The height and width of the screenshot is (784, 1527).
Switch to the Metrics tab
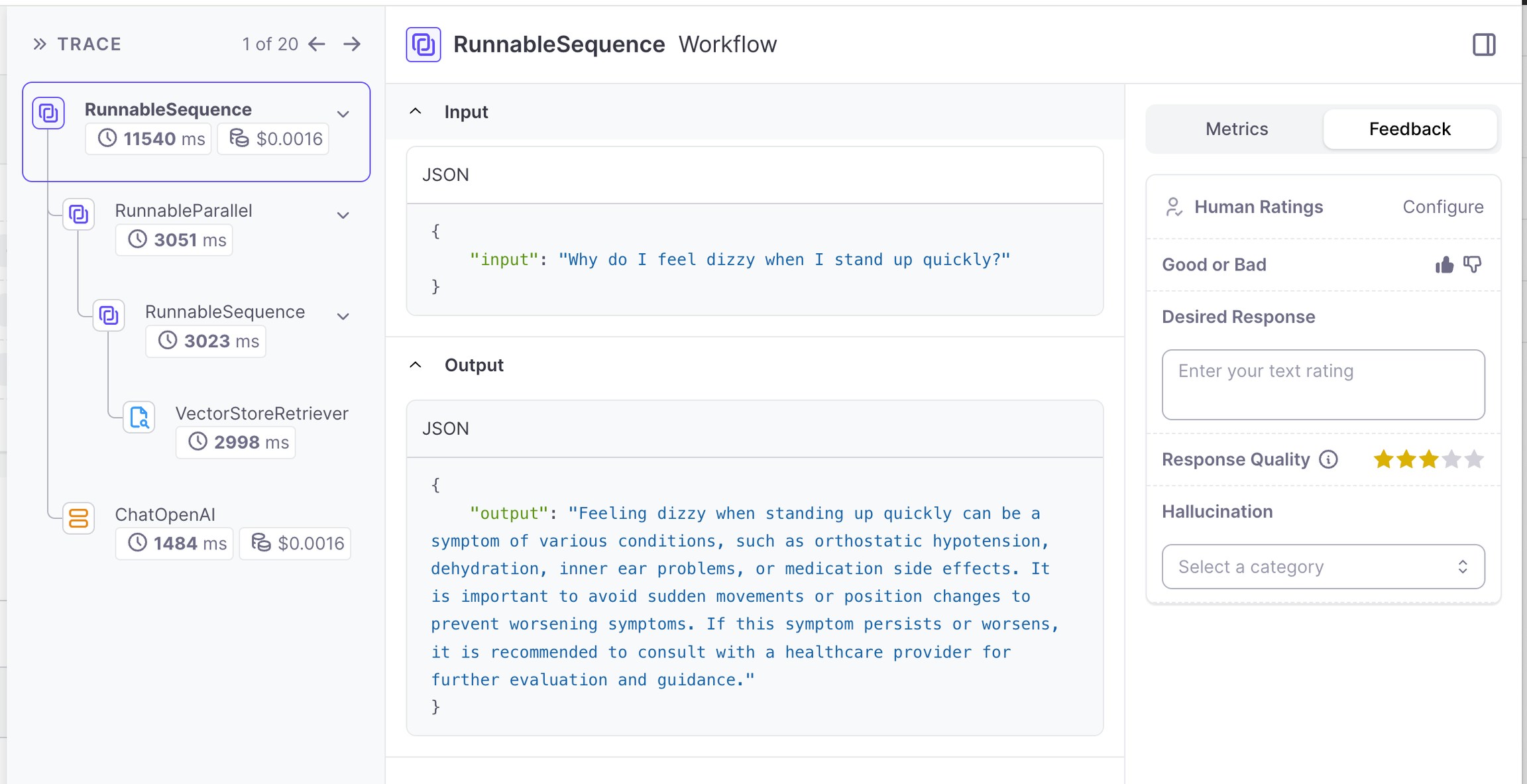pyautogui.click(x=1236, y=129)
